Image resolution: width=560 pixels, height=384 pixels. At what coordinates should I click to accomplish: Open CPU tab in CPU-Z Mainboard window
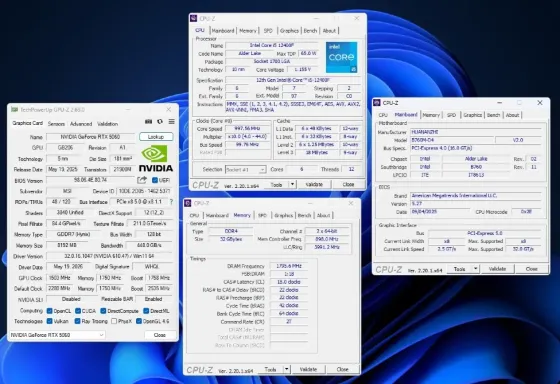click(383, 115)
